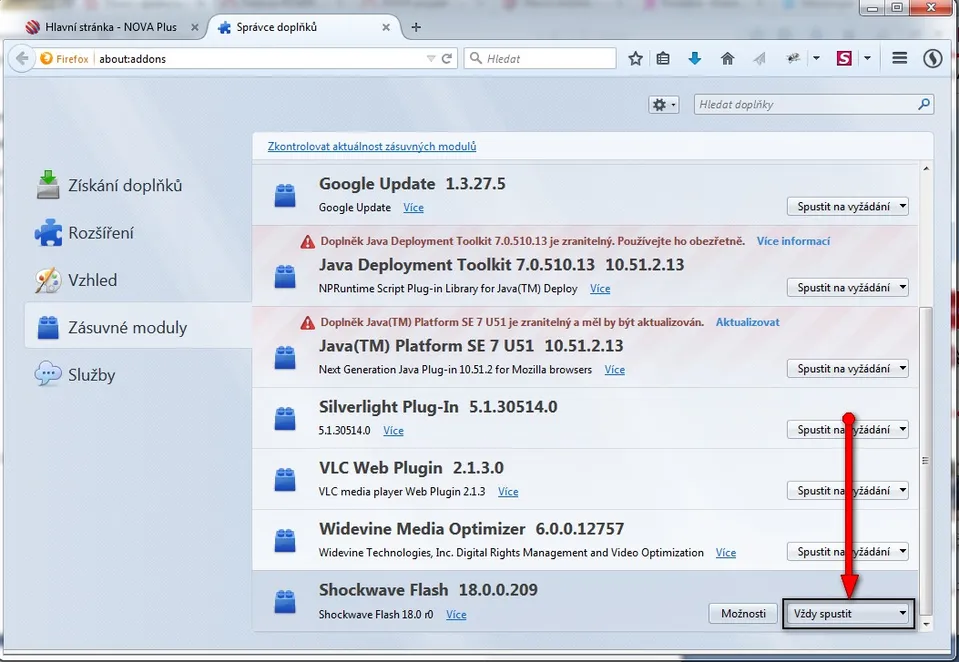Image resolution: width=959 pixels, height=662 pixels.
Task: Click the bug-like toolbar extension icon
Action: pos(793,59)
